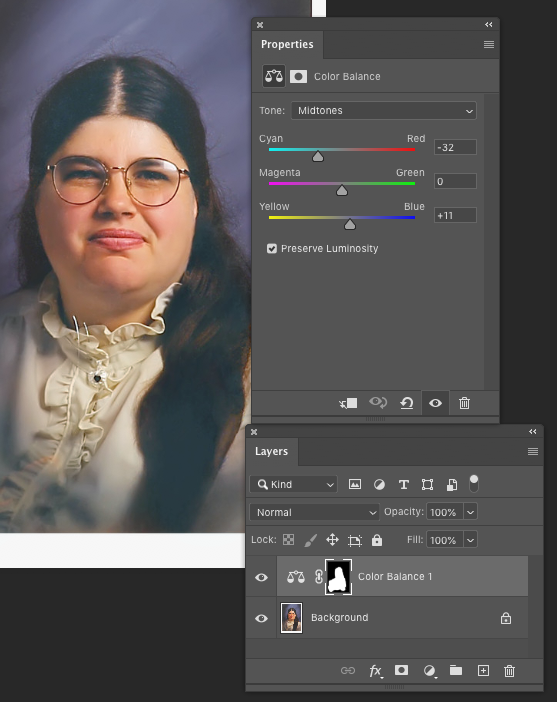Click the Background layer name
Image resolution: width=557 pixels, height=702 pixels.
click(339, 618)
